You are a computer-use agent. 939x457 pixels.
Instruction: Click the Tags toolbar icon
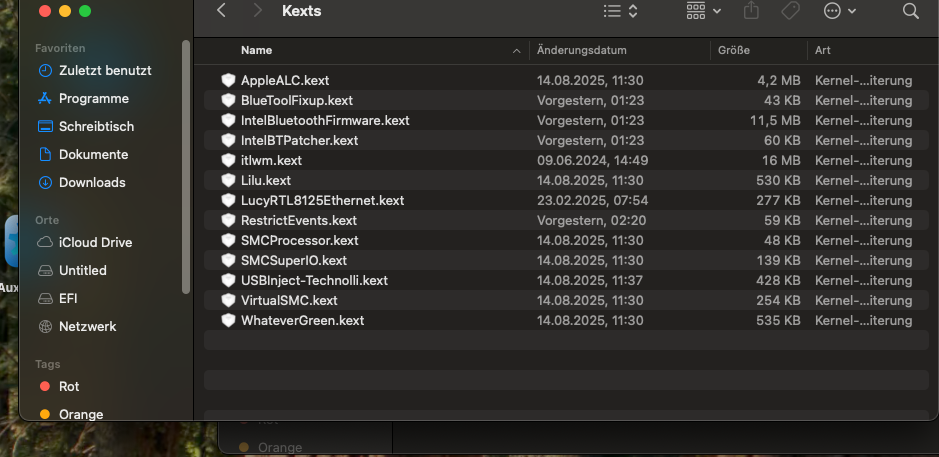pos(790,10)
